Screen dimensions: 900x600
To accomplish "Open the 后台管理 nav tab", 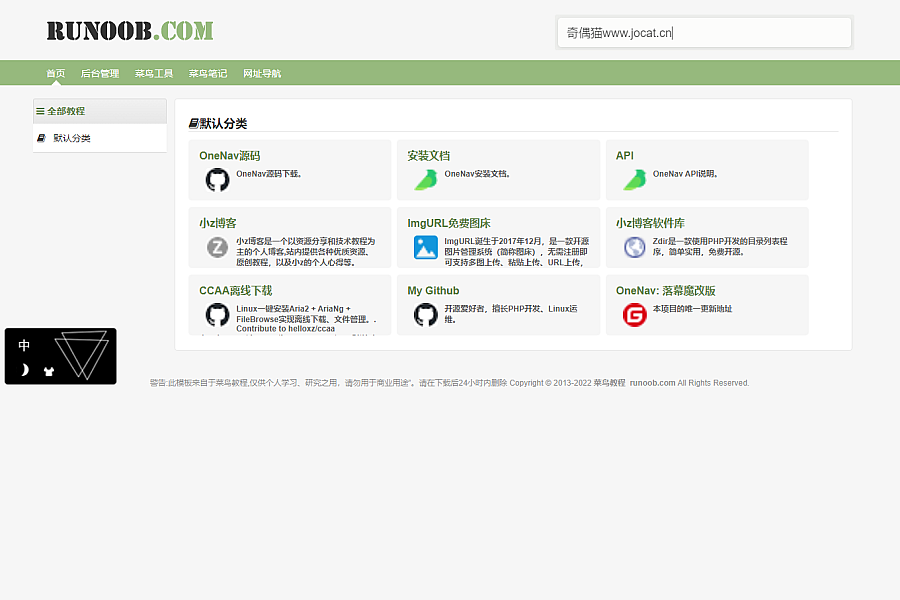I will [x=100, y=73].
